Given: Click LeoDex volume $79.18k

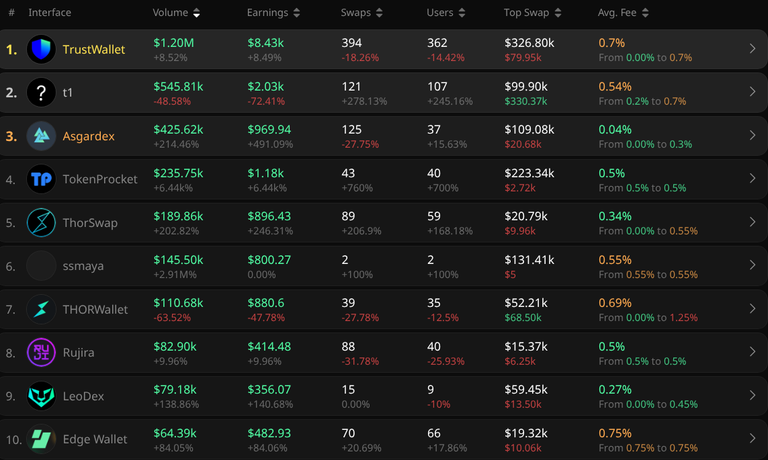Looking at the screenshot, I should point(175,390).
